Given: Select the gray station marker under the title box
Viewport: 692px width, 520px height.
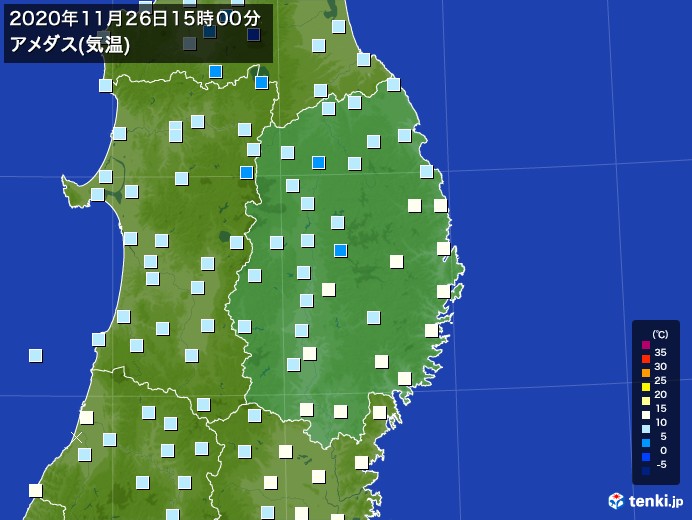Looking at the screenshot, I should point(190,43).
